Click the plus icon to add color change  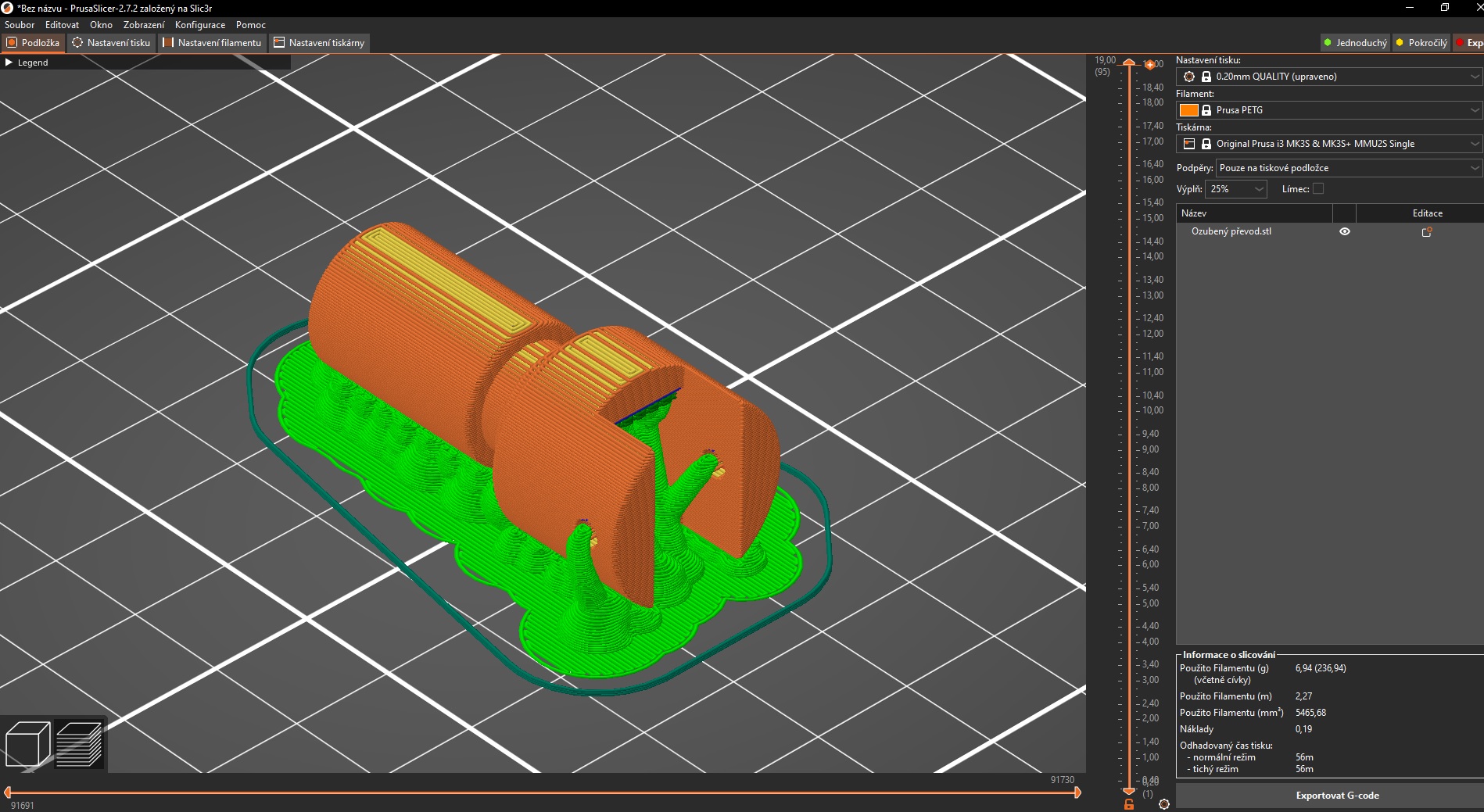click(1149, 64)
